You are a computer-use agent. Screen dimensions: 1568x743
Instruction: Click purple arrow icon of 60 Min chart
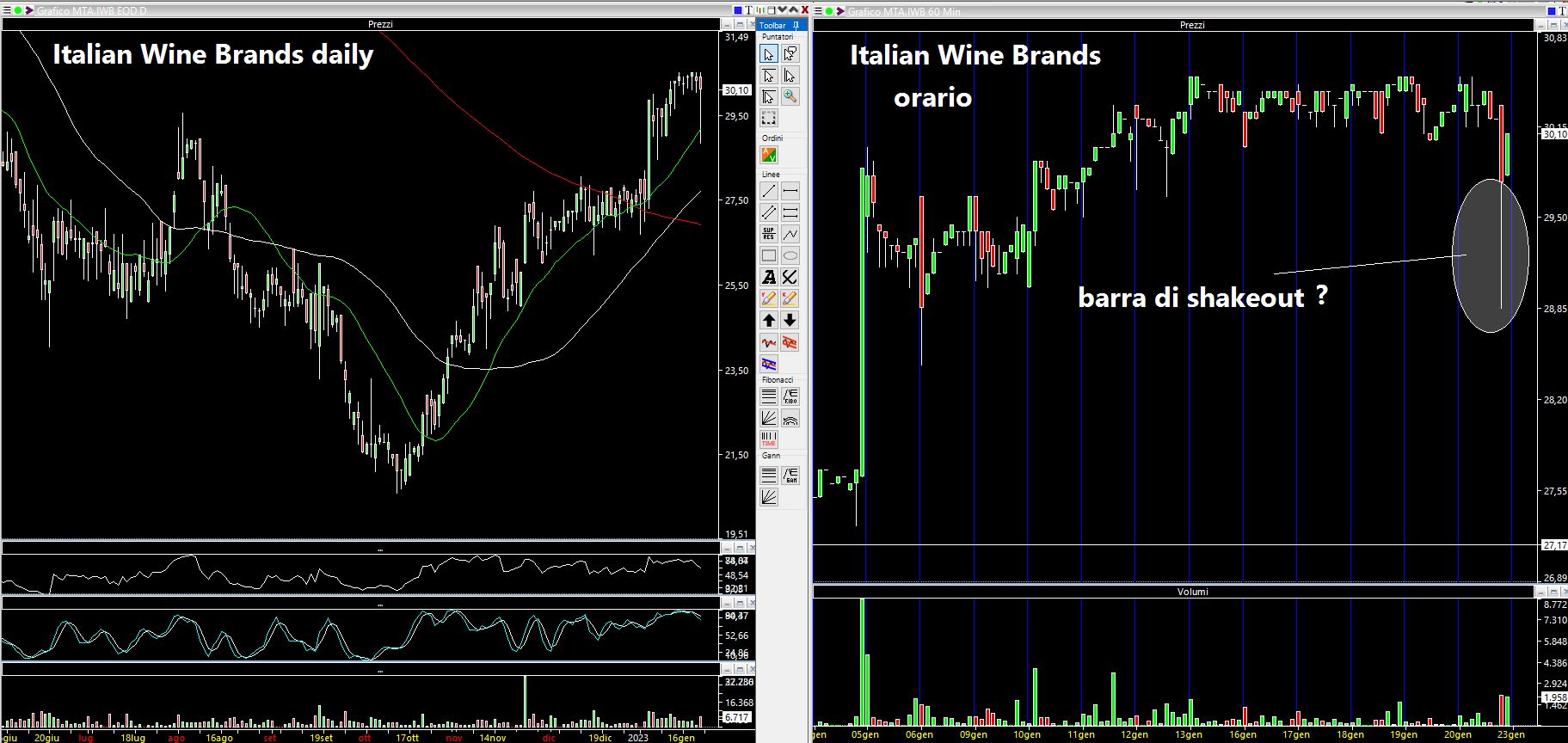click(839, 10)
